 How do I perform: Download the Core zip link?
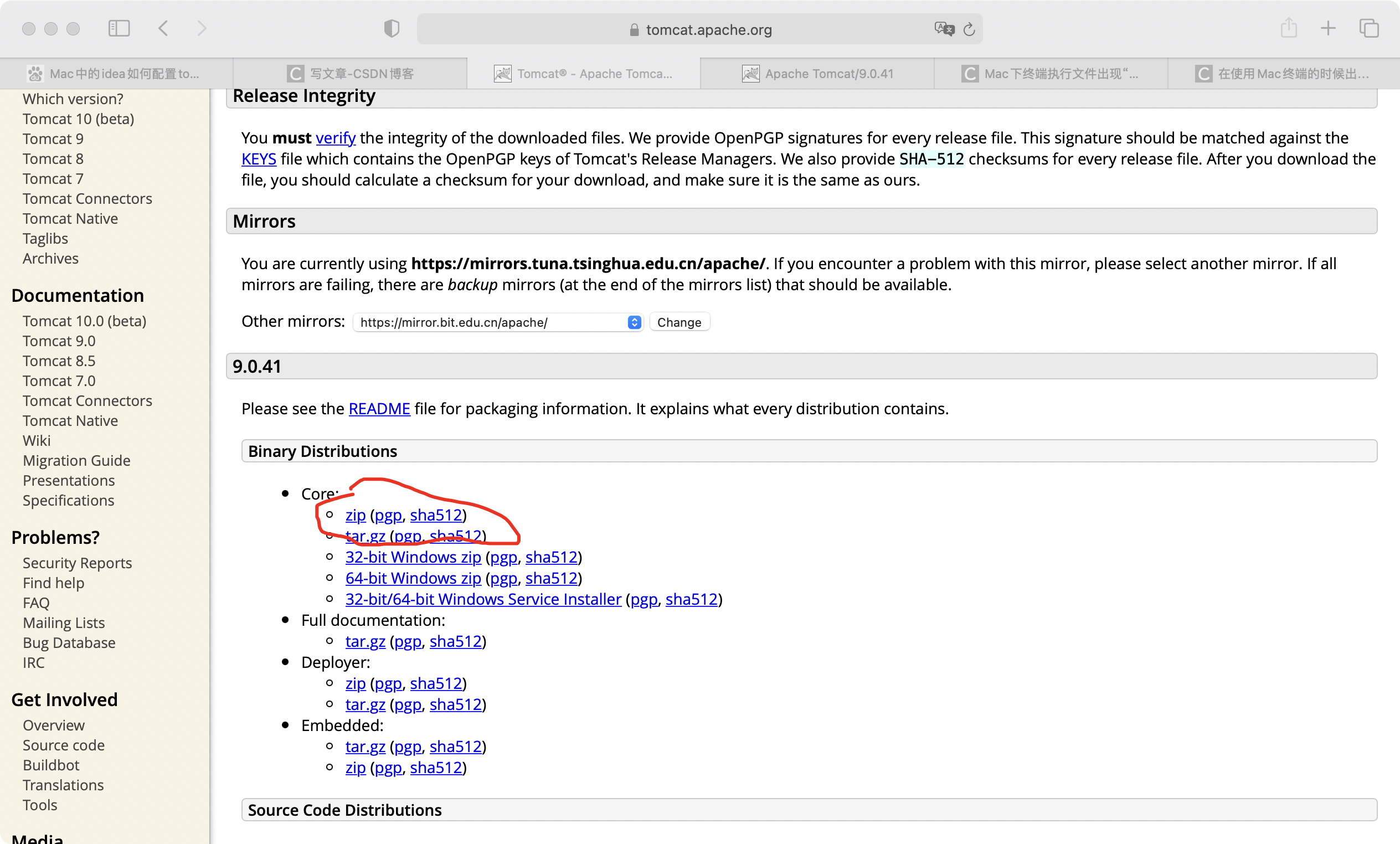tap(355, 515)
